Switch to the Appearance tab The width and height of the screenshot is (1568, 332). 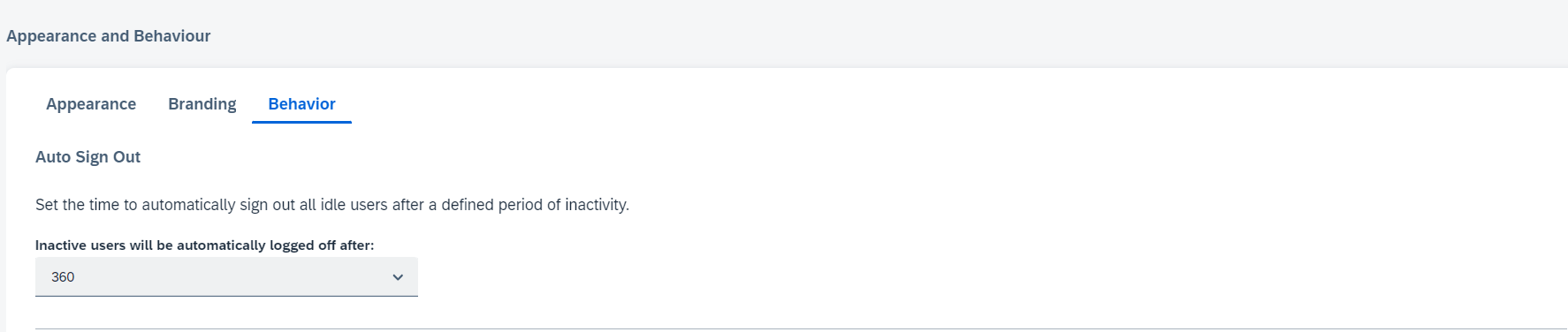[91, 104]
